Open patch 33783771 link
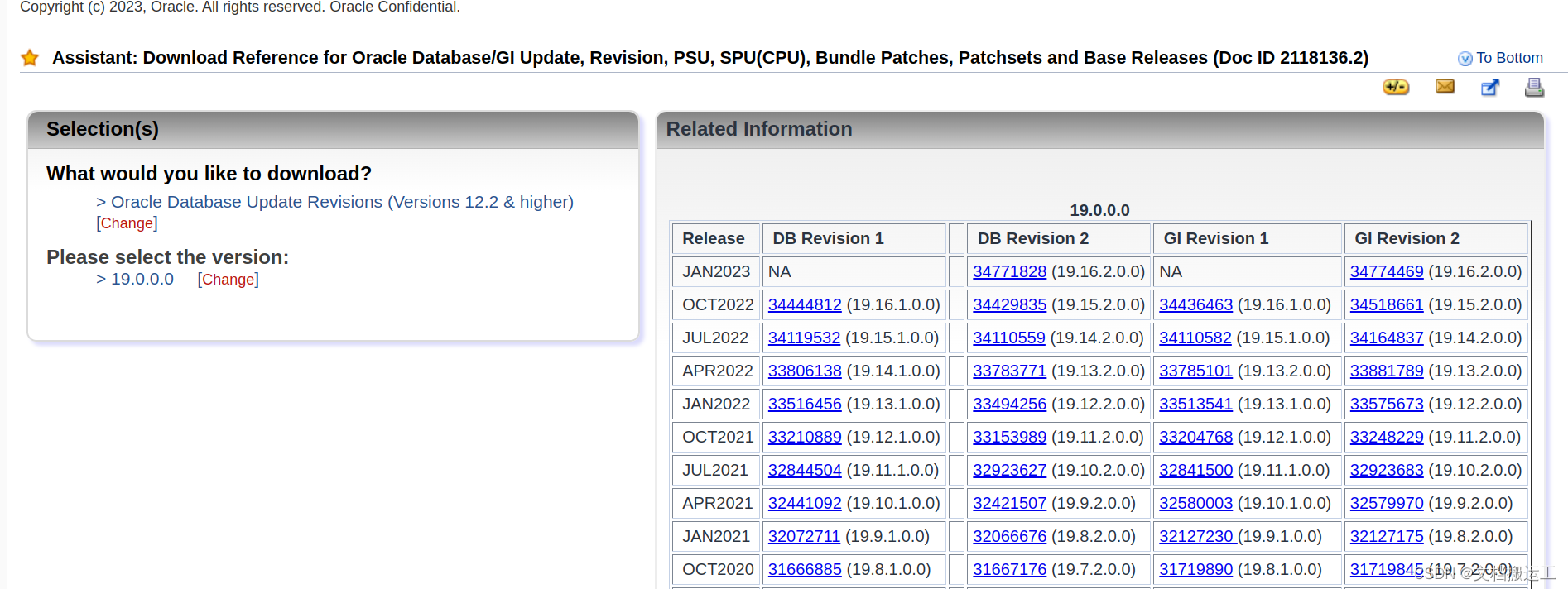Image resolution: width=1568 pixels, height=589 pixels. (1009, 371)
